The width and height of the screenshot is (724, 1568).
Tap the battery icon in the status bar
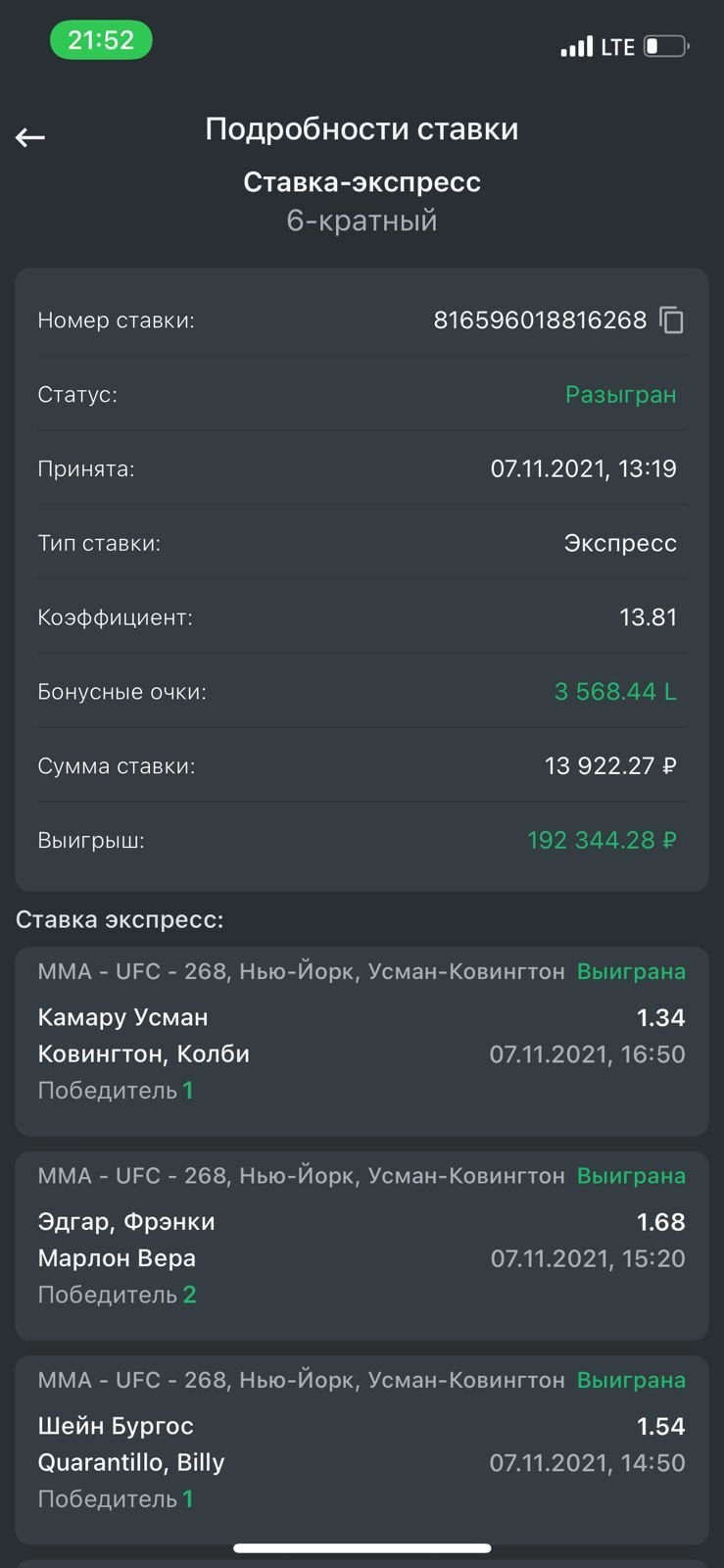[666, 46]
